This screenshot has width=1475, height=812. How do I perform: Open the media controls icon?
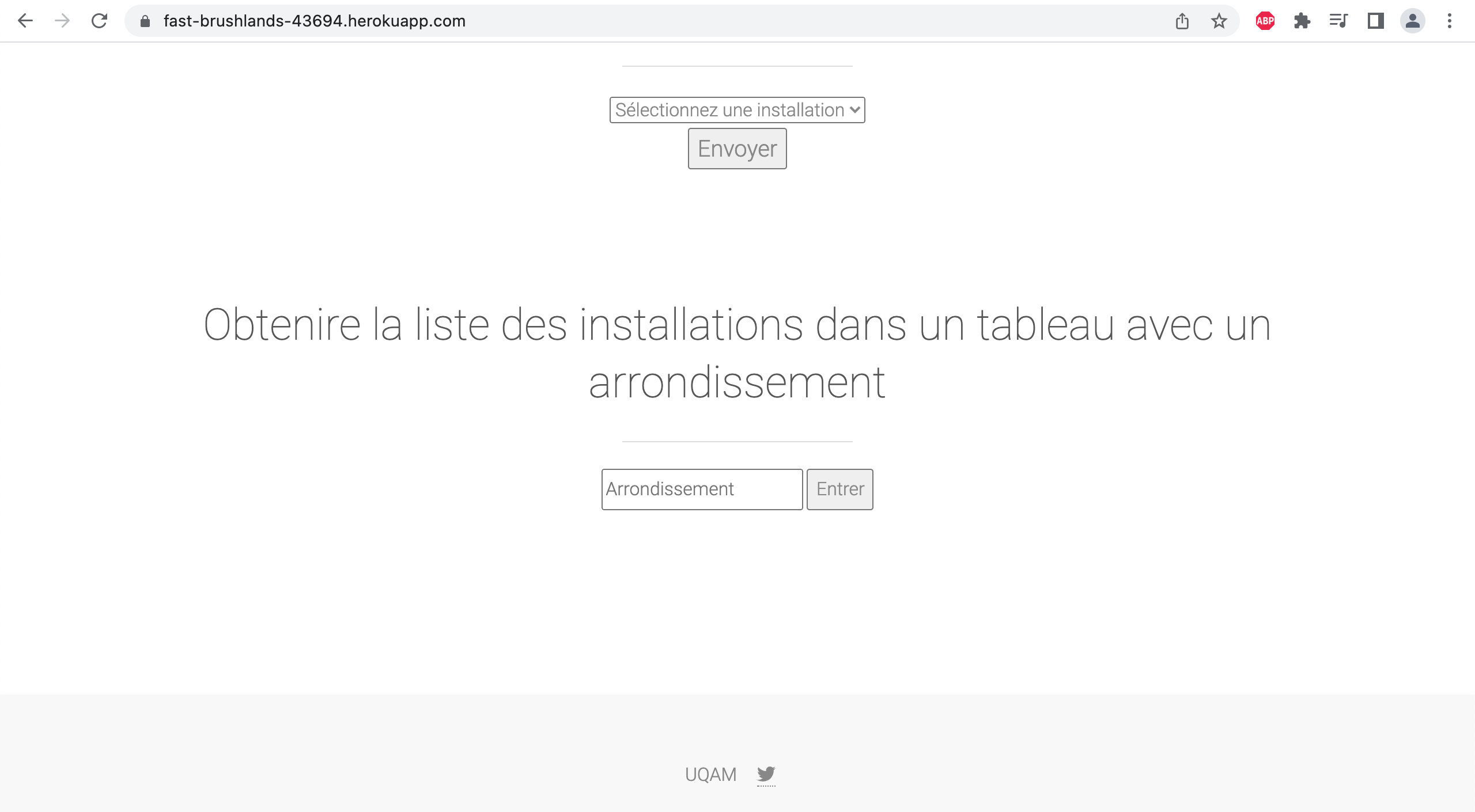click(1338, 21)
